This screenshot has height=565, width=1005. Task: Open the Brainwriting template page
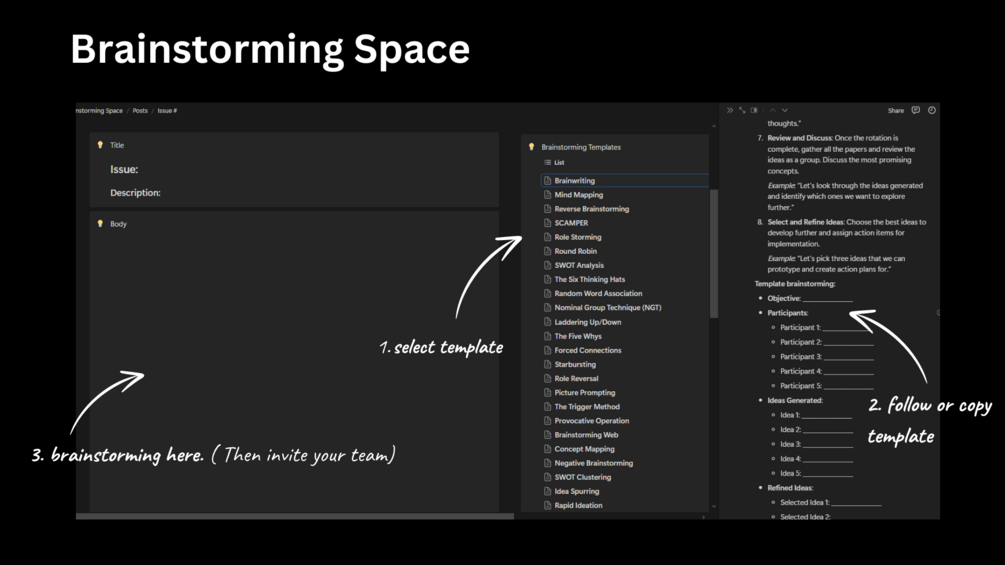[574, 181]
